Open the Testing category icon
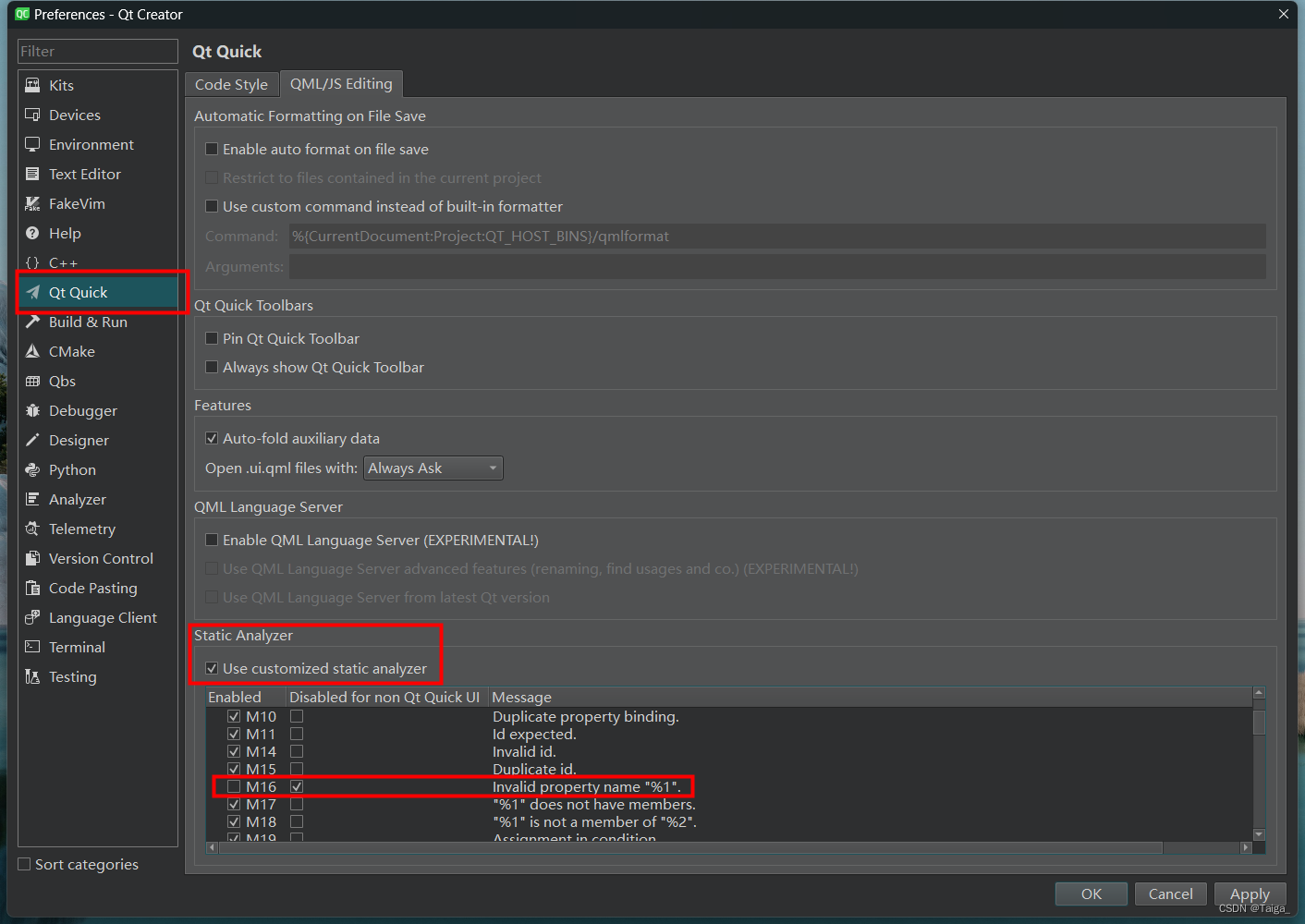This screenshot has width=1305, height=924. (x=32, y=676)
